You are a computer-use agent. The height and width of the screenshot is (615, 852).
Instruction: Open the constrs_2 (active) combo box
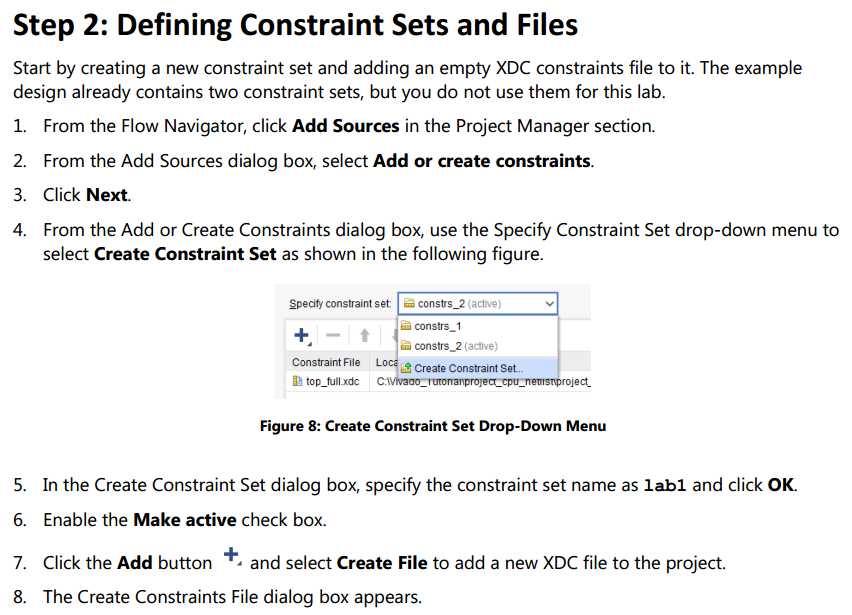(x=478, y=304)
